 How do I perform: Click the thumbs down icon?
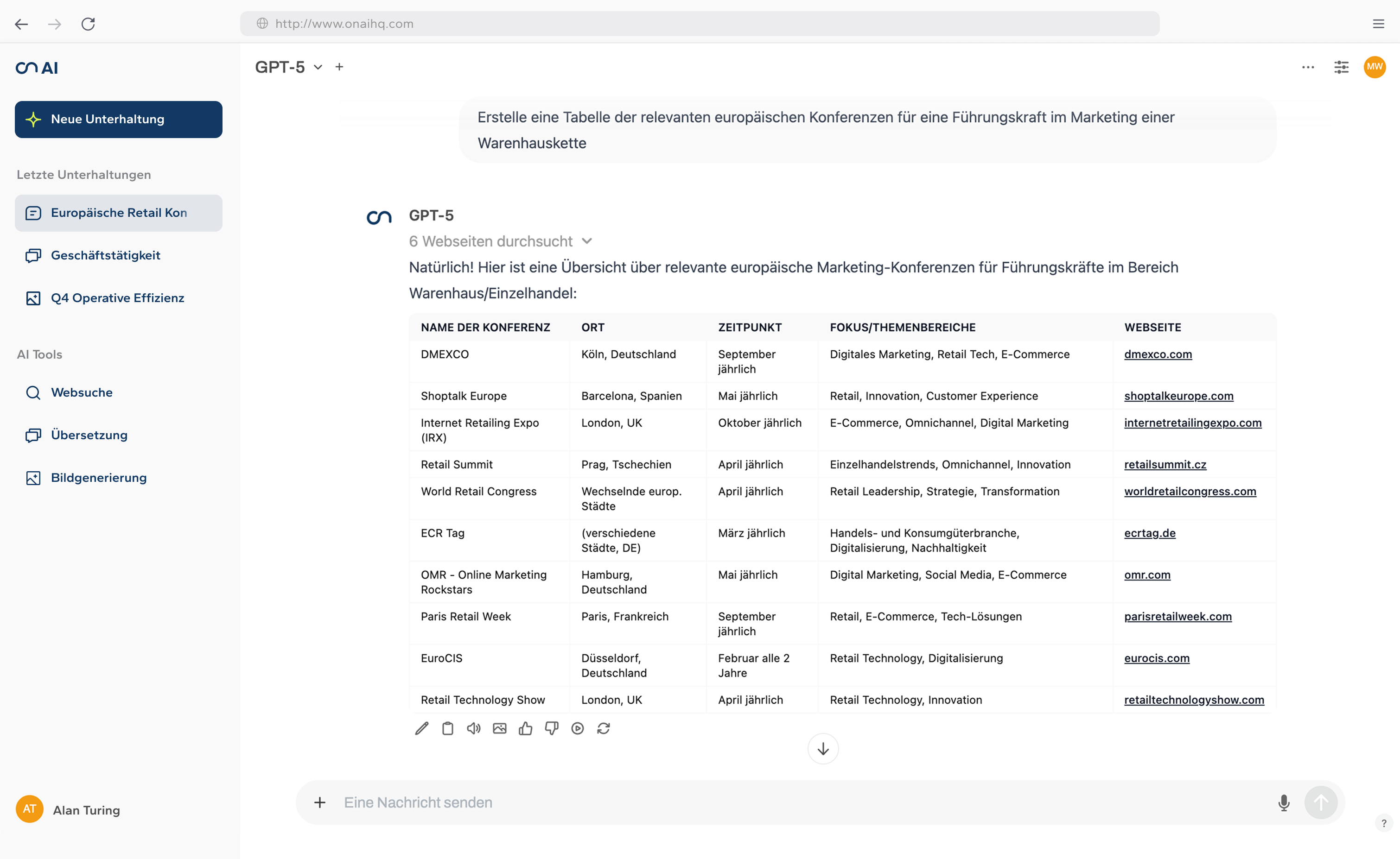point(551,728)
